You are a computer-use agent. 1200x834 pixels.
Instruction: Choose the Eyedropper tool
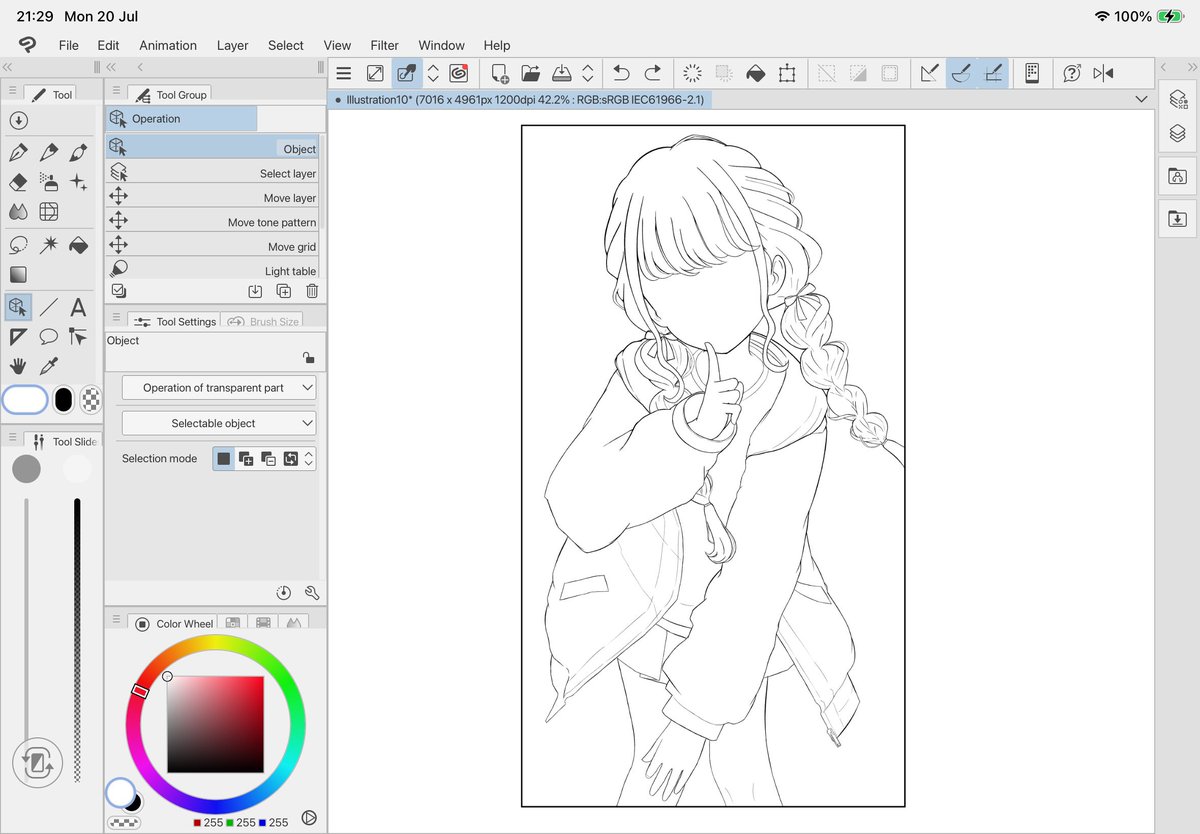point(48,366)
